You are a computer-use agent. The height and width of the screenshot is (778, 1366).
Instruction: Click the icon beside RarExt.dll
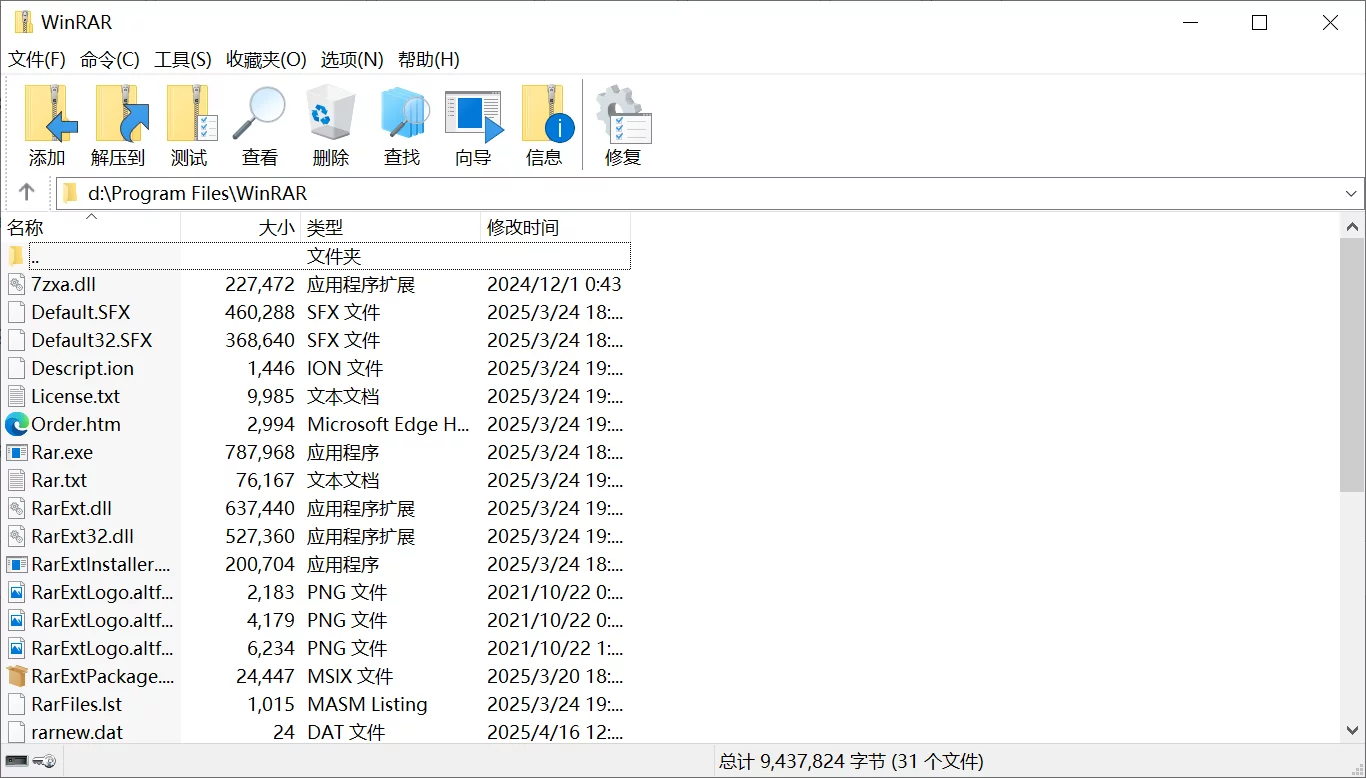[16, 508]
